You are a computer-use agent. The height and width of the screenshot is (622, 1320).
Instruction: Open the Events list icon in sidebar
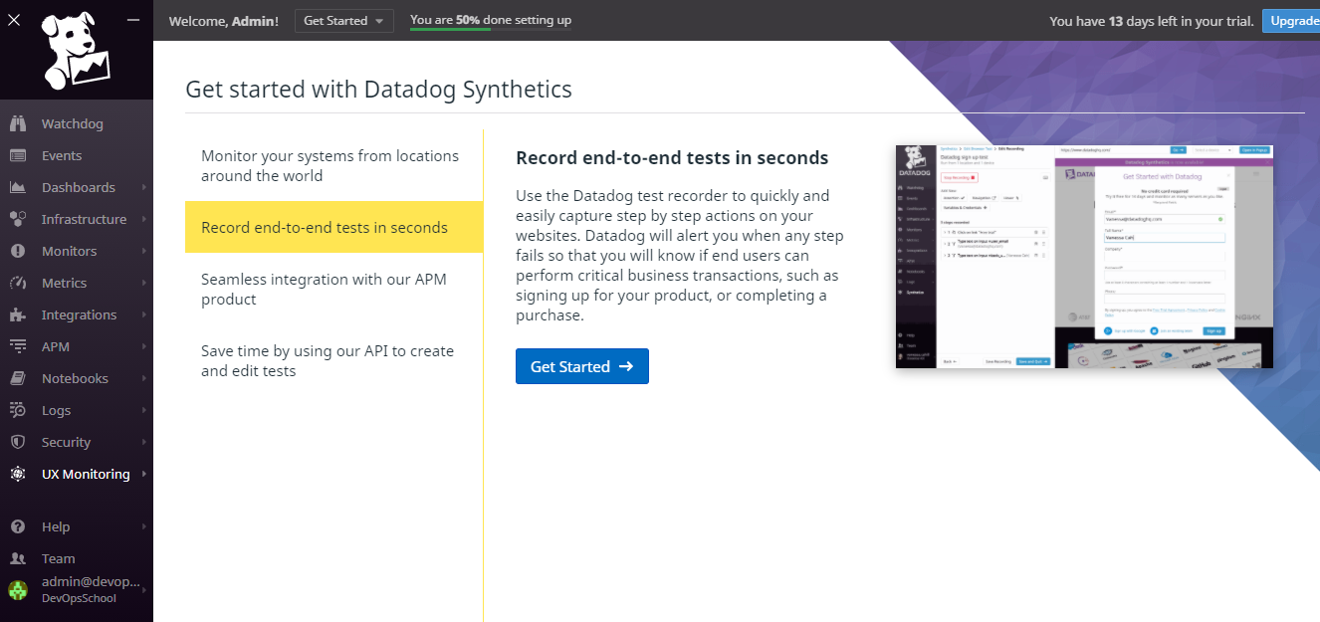[18, 156]
